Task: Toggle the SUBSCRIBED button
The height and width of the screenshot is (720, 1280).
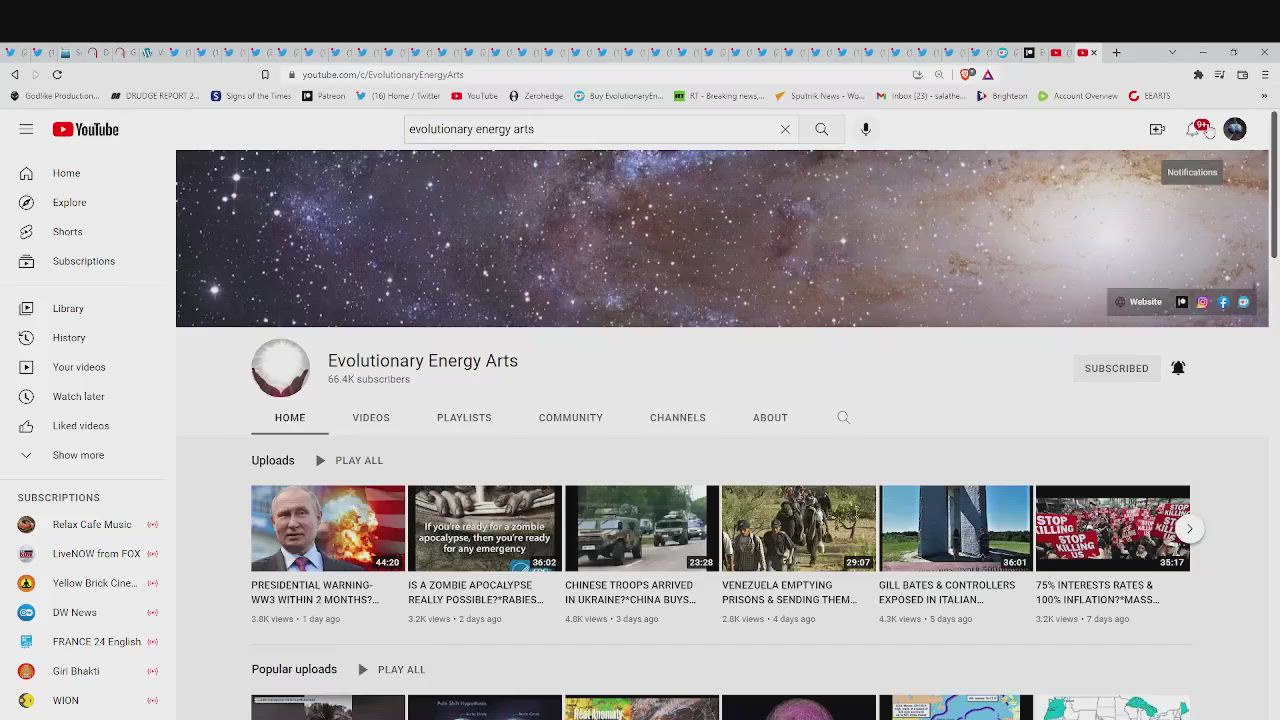Action: pos(1116,368)
